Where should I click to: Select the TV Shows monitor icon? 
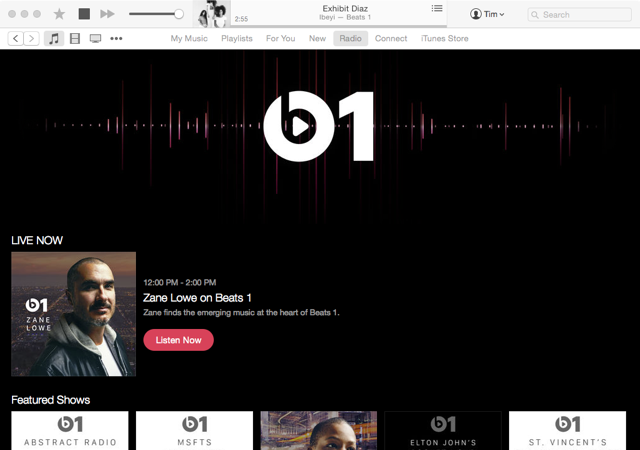tap(96, 38)
